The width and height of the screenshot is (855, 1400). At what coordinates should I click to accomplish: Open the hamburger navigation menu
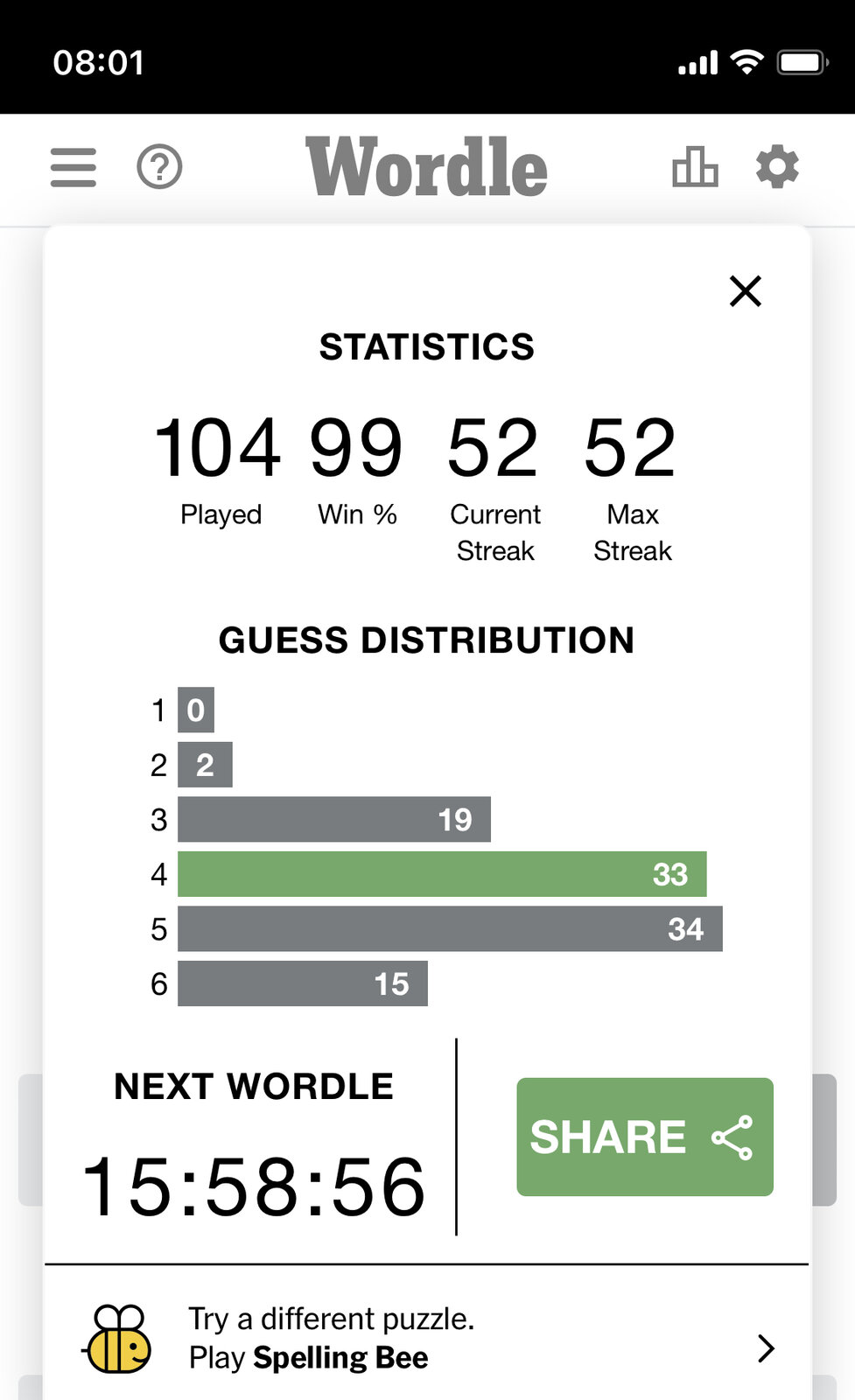point(74,167)
